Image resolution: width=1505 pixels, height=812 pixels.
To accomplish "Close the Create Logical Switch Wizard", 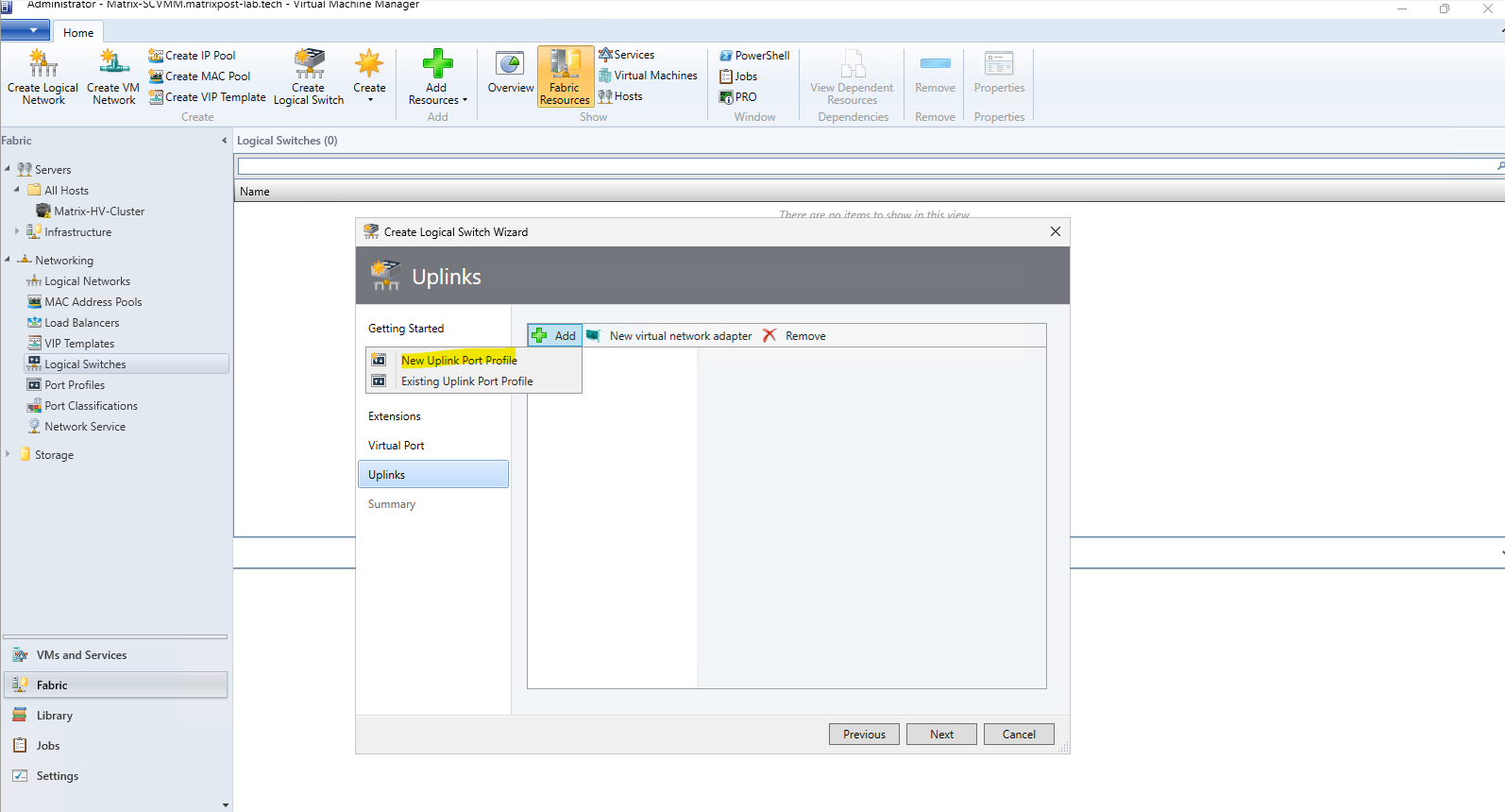I will click(1056, 231).
